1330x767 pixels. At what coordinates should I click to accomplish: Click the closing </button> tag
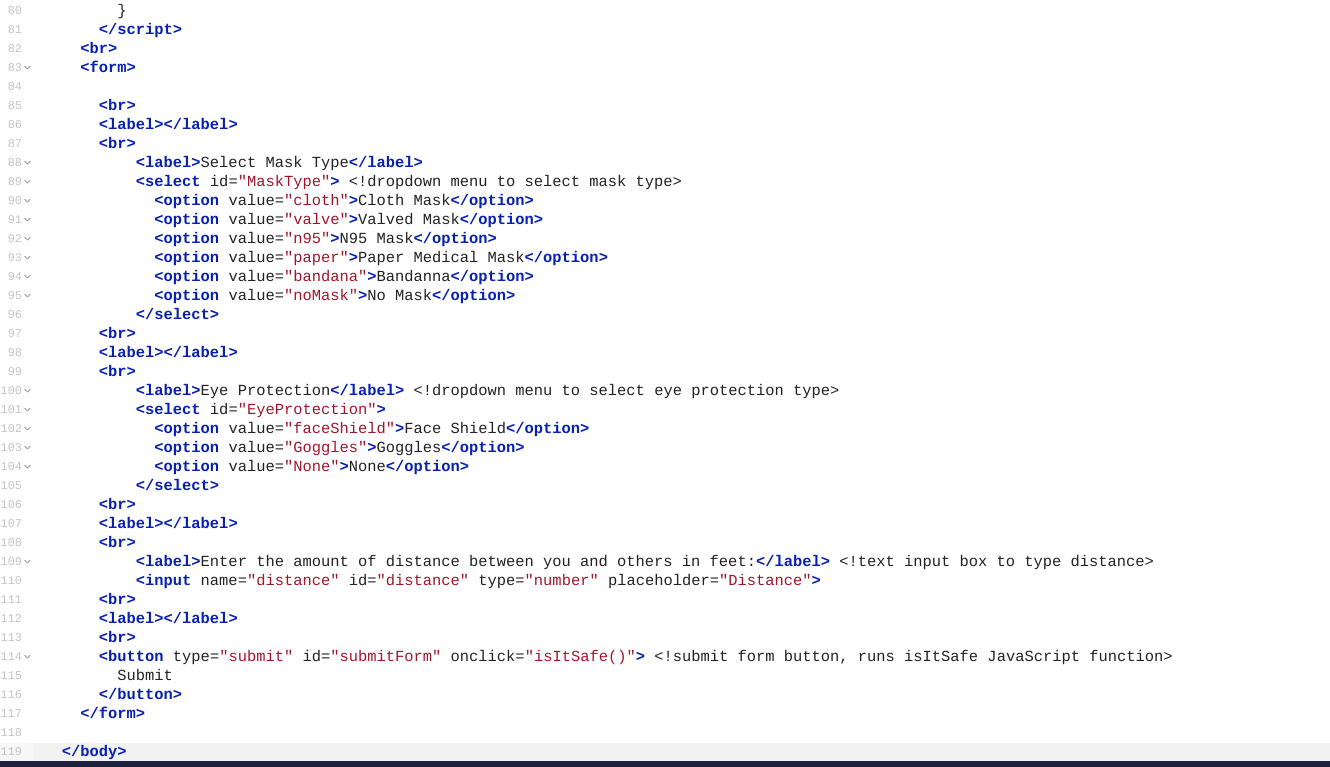[x=140, y=695]
